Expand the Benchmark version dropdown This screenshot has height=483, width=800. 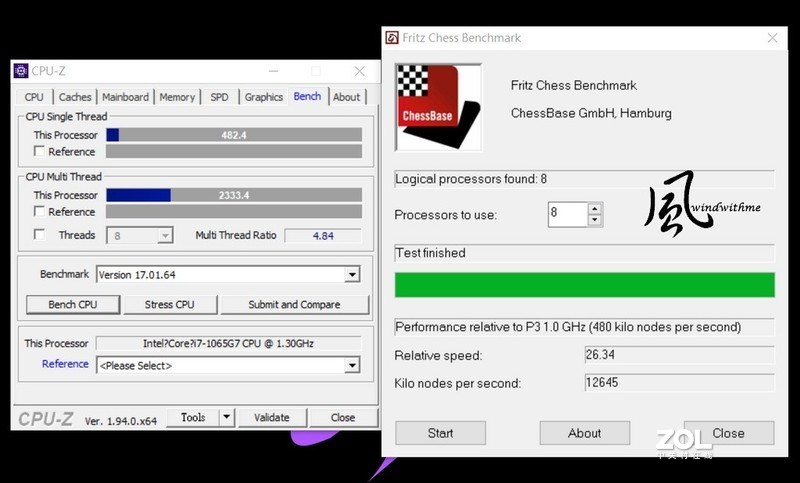[352, 275]
